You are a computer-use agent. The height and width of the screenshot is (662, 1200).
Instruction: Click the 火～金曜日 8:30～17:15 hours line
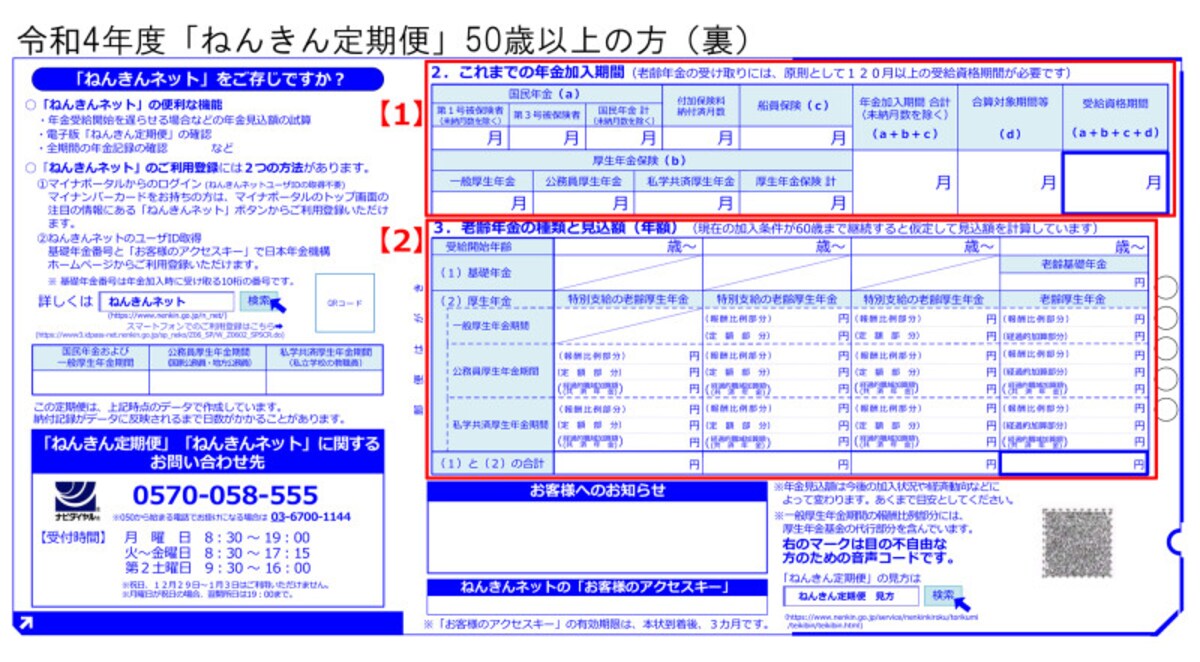click(x=217, y=552)
